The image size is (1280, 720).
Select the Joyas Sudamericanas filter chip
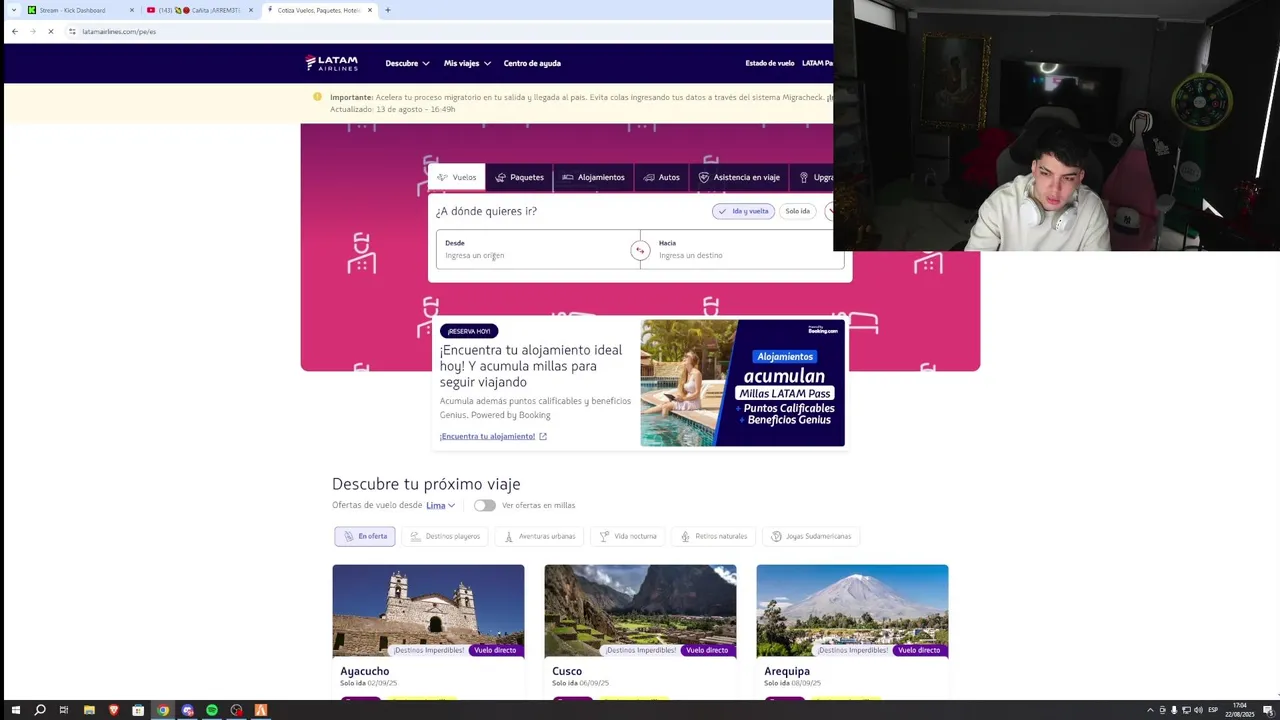coord(810,536)
